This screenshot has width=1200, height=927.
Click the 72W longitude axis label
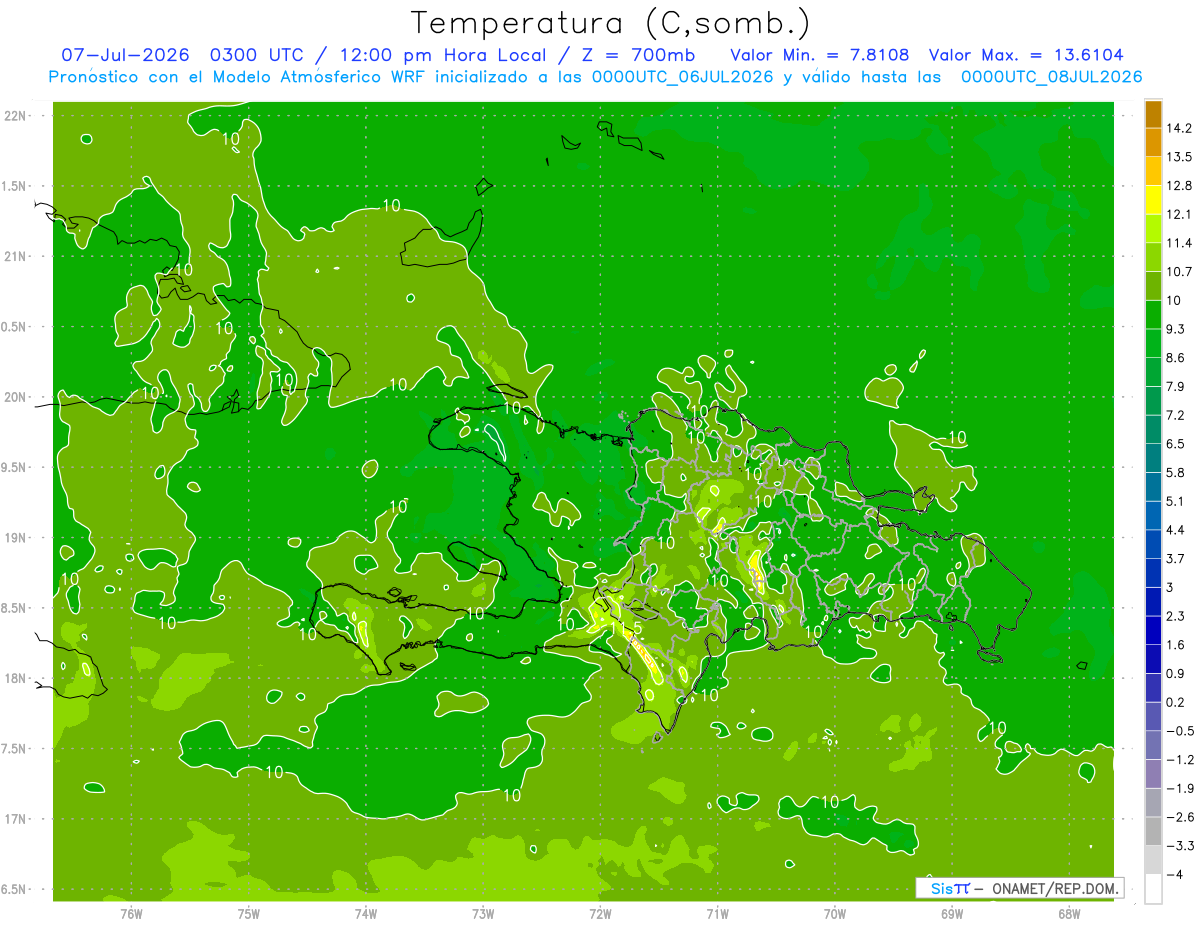pos(600,914)
